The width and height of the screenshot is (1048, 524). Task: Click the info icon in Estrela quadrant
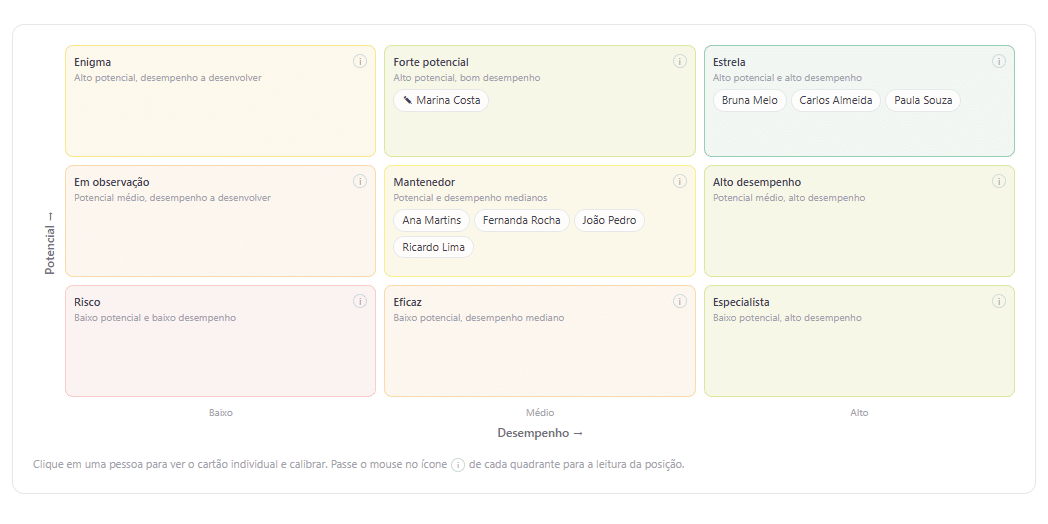[999, 61]
